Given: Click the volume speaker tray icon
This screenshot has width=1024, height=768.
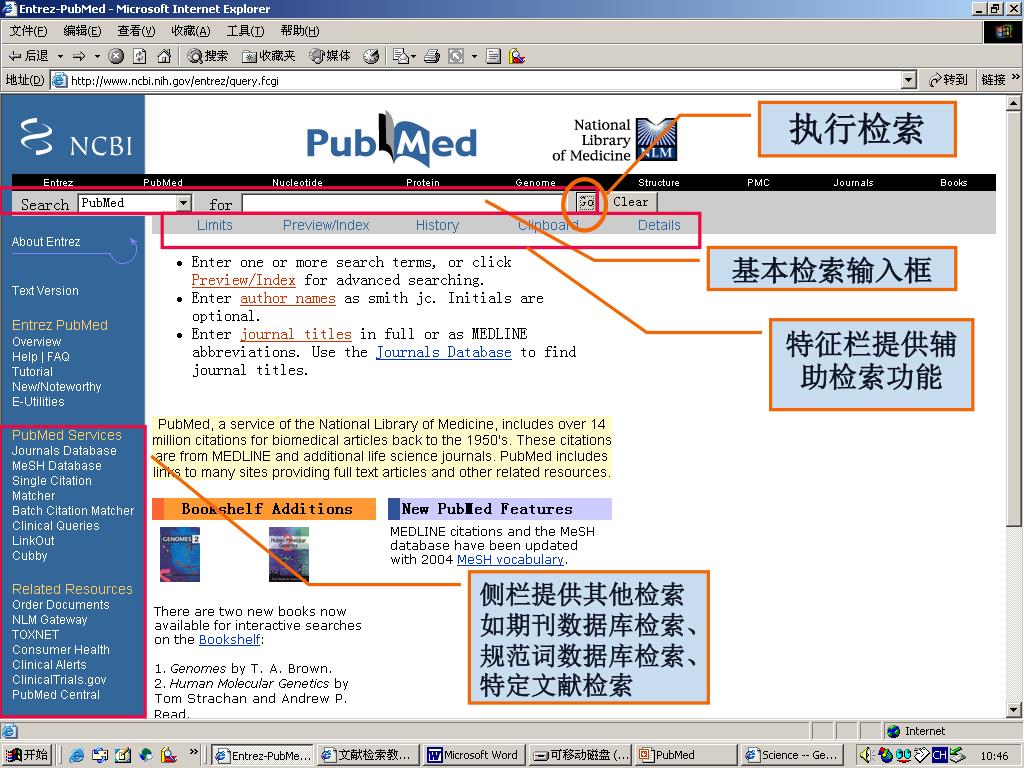Looking at the screenshot, I should point(867,755).
